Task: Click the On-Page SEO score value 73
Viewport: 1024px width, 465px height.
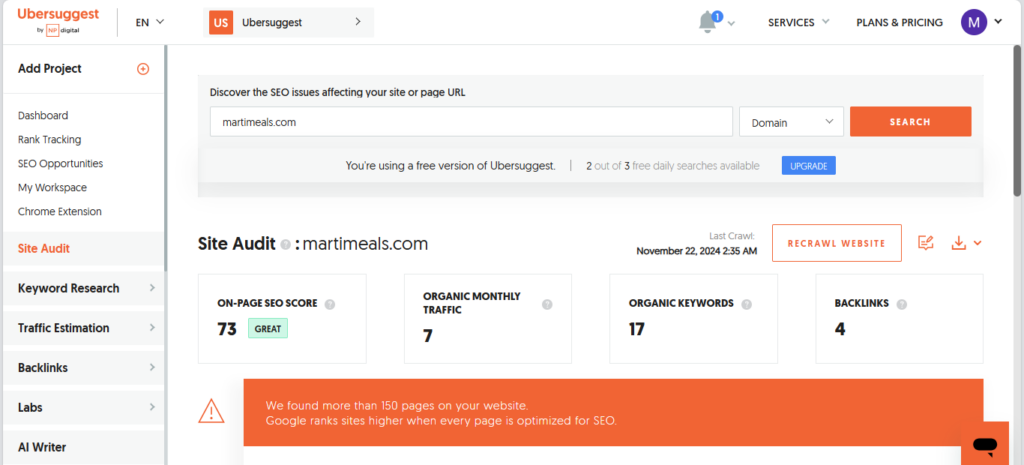Action: [x=227, y=329]
